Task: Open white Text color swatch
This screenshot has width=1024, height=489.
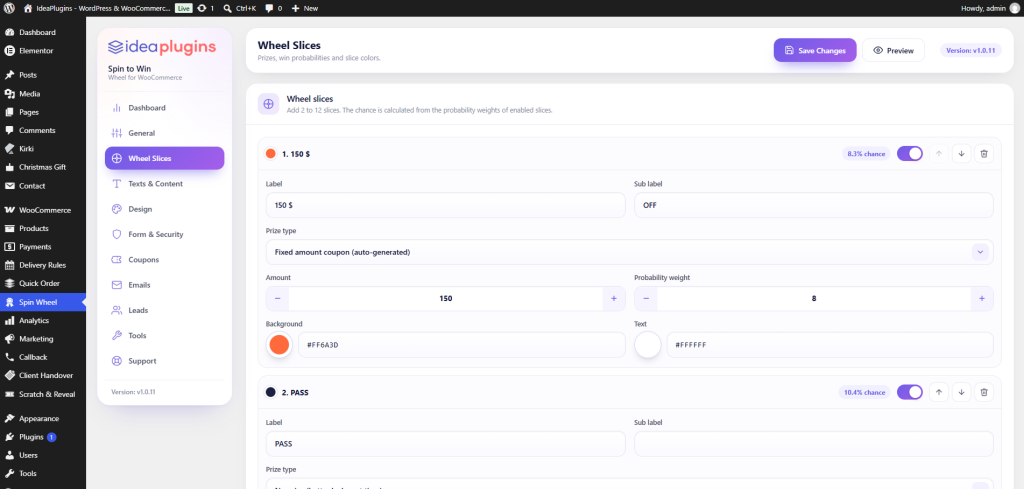Action: [648, 345]
